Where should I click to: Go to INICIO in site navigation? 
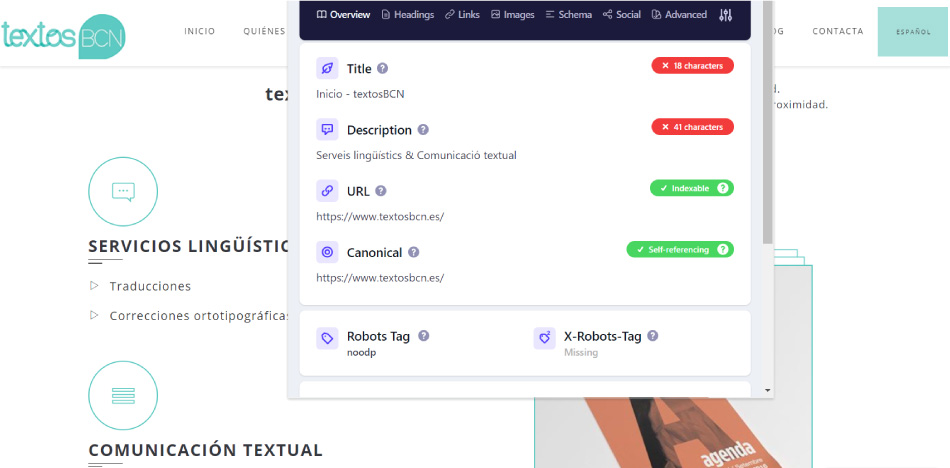tap(200, 32)
